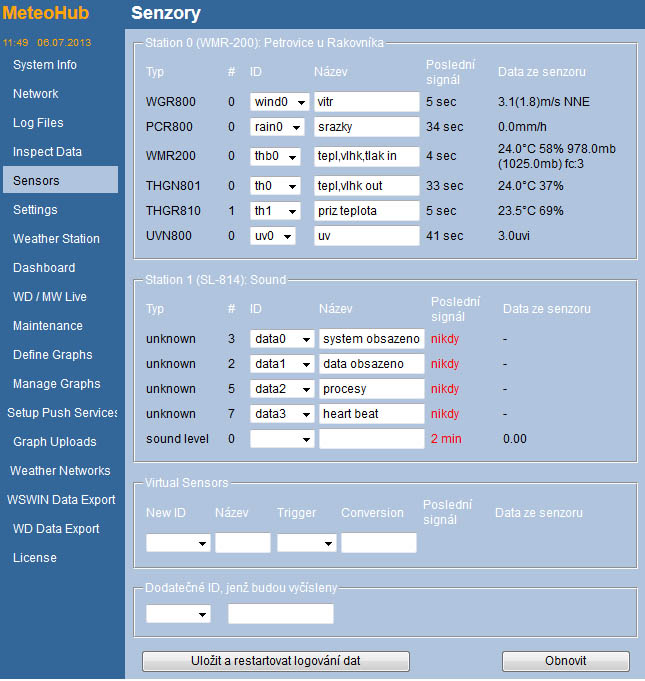Select the '24.0°C 37%' sensor data
The image size is (645, 681).
pyautogui.click(x=531, y=186)
